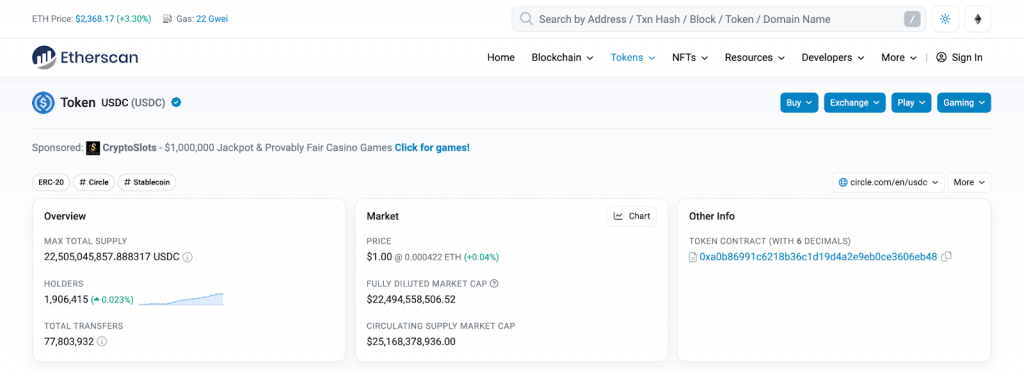The image size is (1024, 371).
Task: Open the circle.com/en/usdc links dropdown
Action: [889, 182]
